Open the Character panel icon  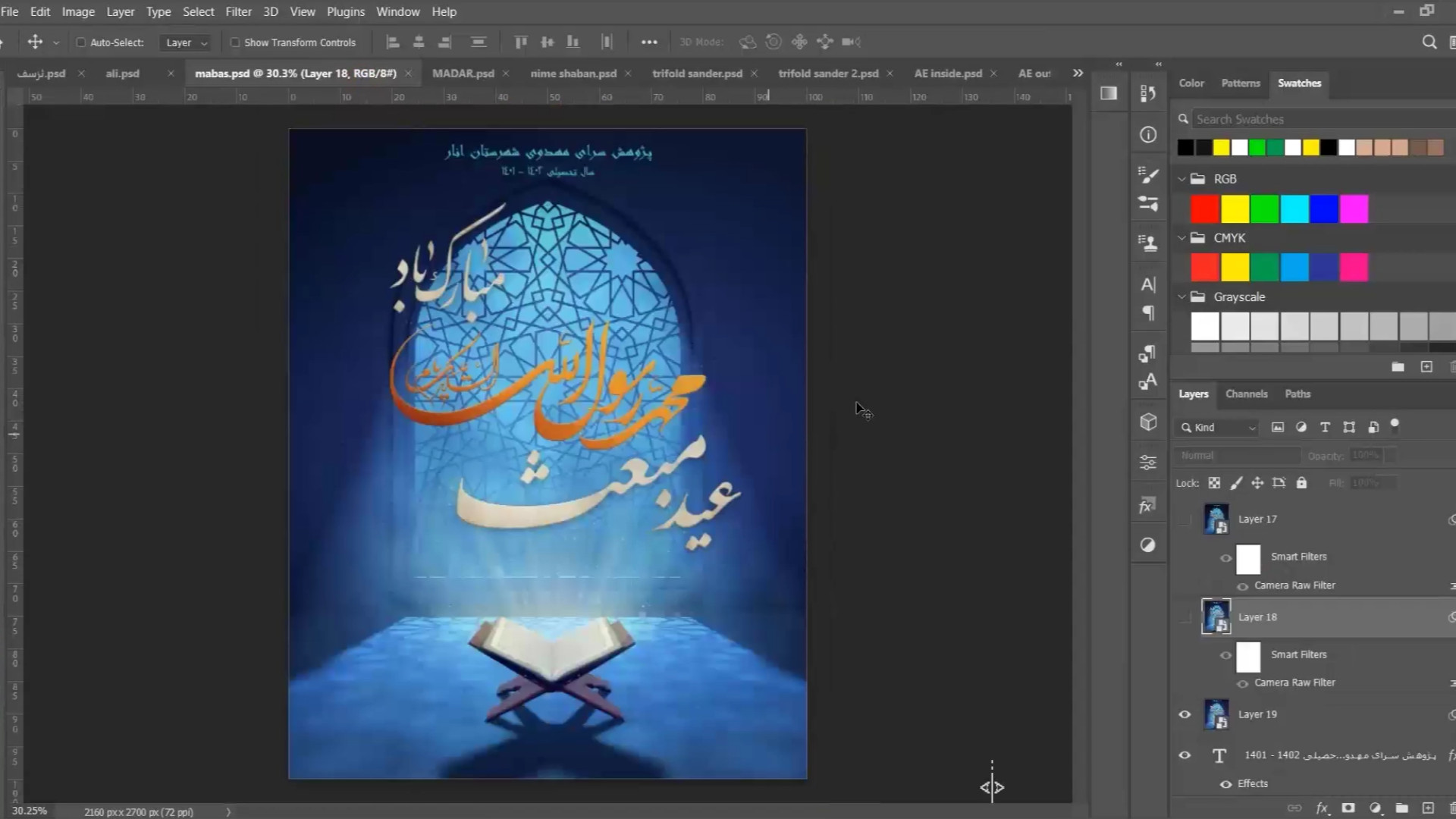pyautogui.click(x=1148, y=284)
